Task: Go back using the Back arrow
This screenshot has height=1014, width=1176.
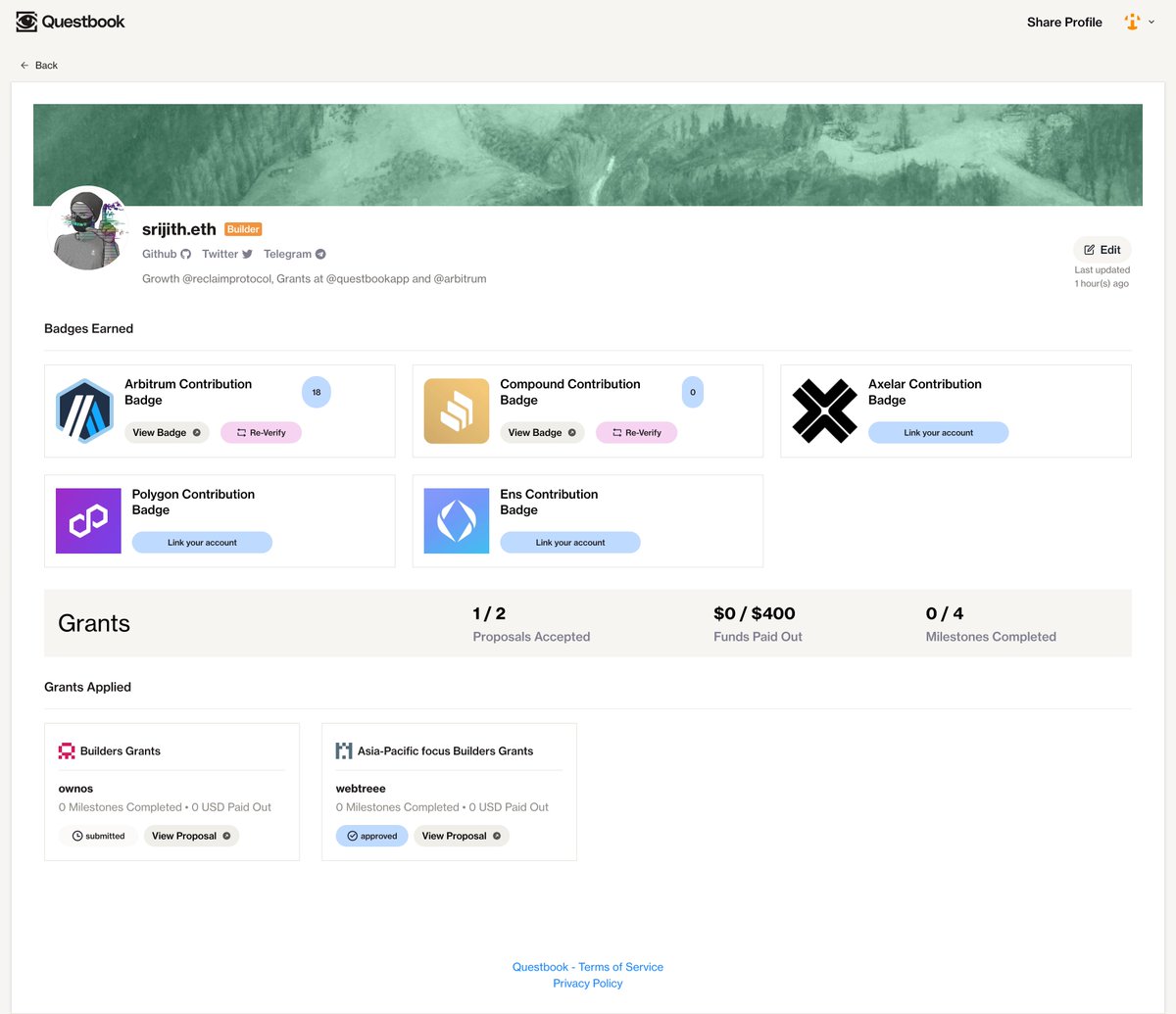Action: (x=39, y=66)
